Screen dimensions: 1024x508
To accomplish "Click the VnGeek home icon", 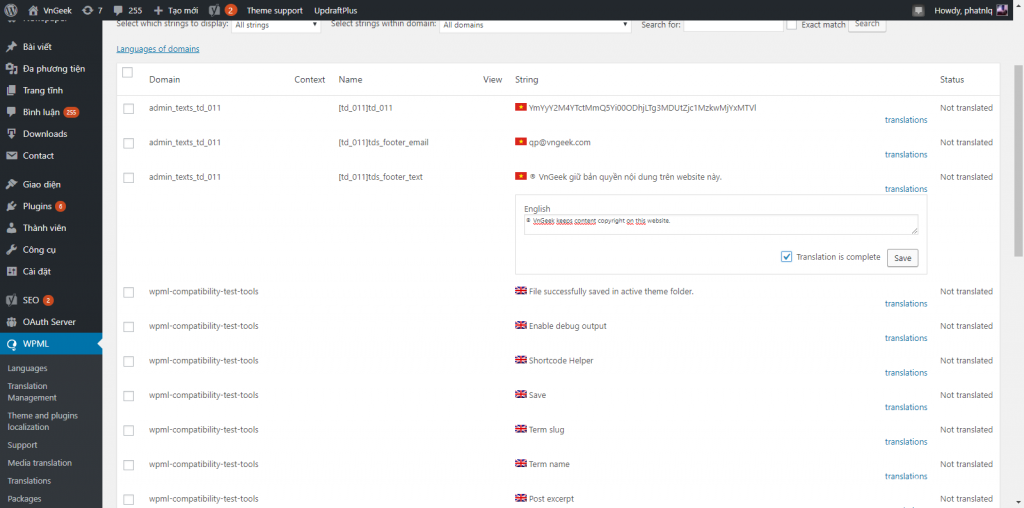I will click(33, 10).
